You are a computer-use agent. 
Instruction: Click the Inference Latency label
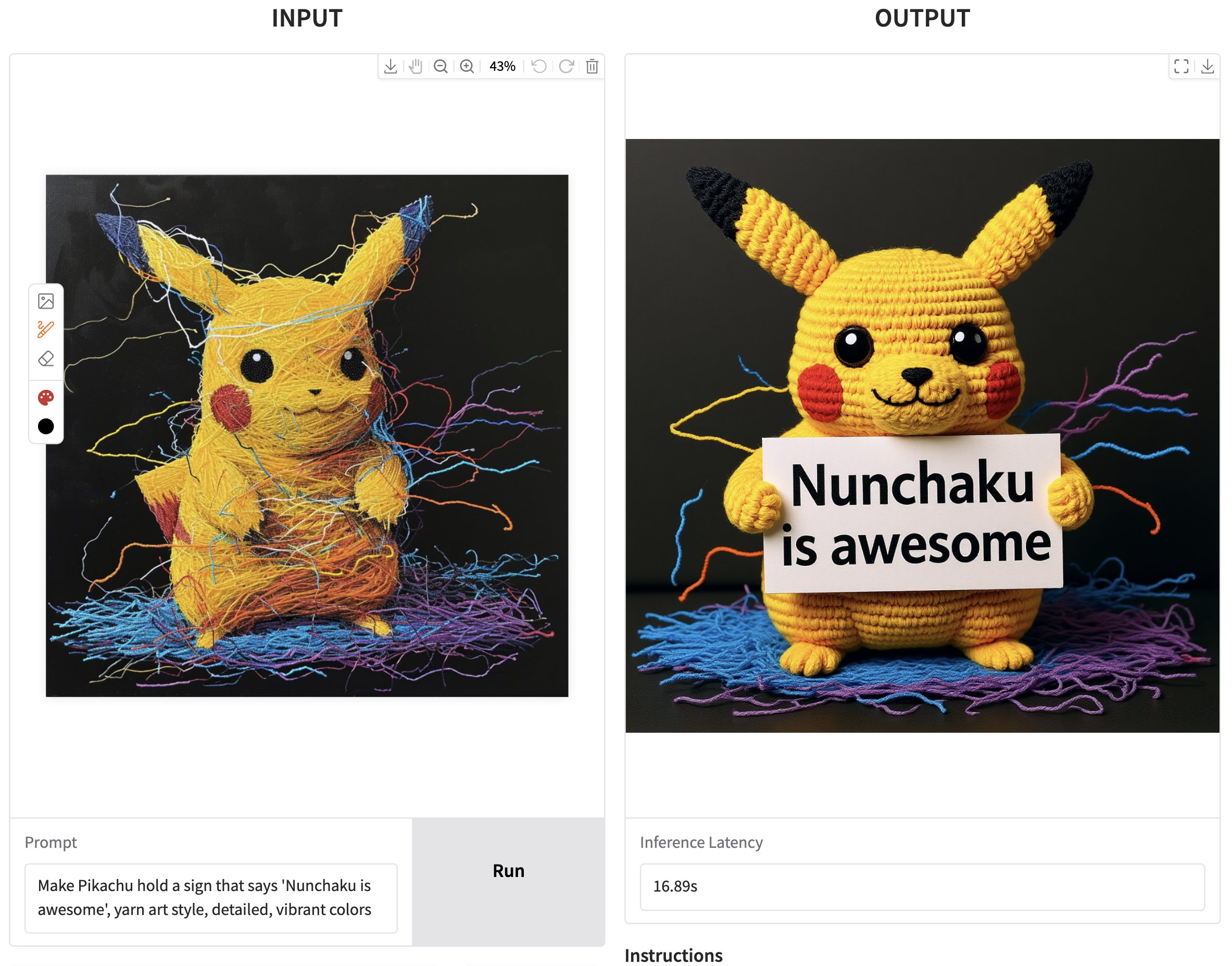(x=701, y=842)
